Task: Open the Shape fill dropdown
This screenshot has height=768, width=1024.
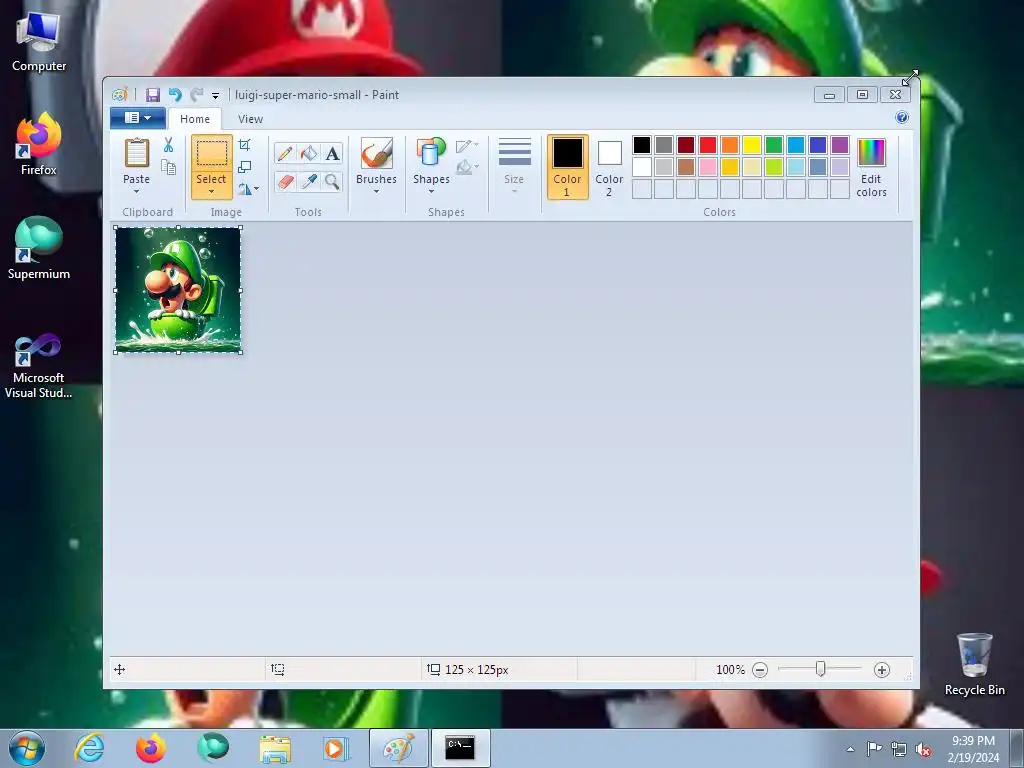Action: click(x=467, y=168)
